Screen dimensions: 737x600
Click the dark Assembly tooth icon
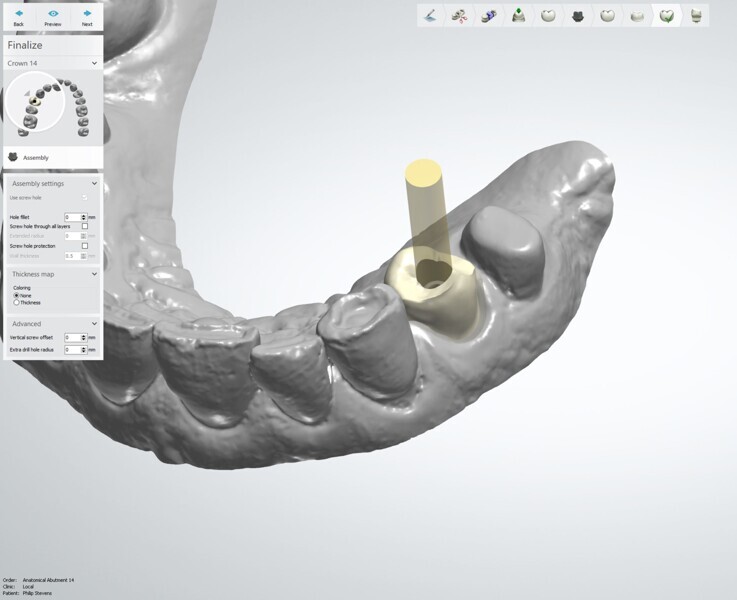[13, 157]
